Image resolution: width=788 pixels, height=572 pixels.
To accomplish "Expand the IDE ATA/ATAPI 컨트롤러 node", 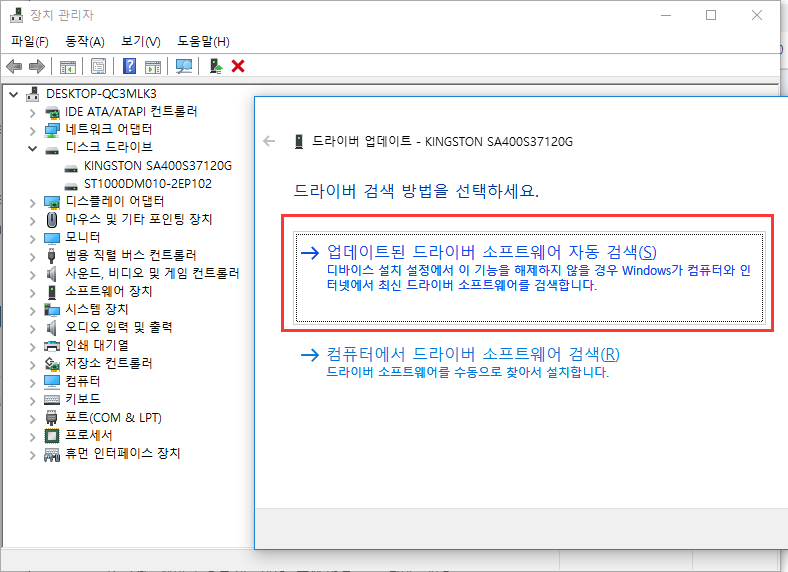I will click(x=33, y=113).
